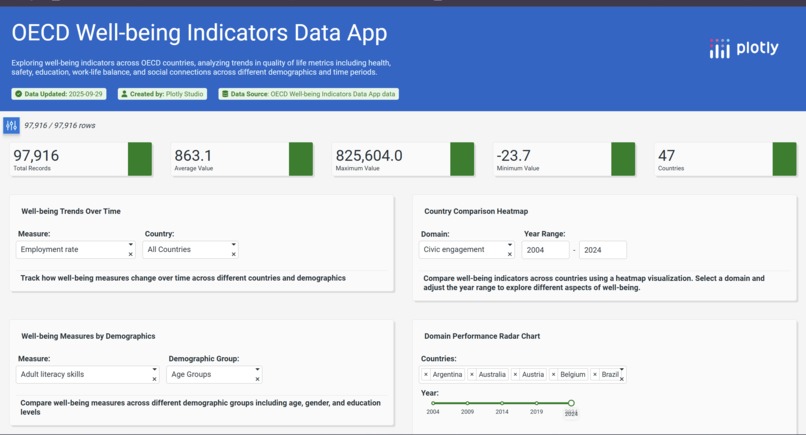Screen dimensions: 806x435
Task: Click the green block on Minimum Value card
Action: (x=623, y=159)
